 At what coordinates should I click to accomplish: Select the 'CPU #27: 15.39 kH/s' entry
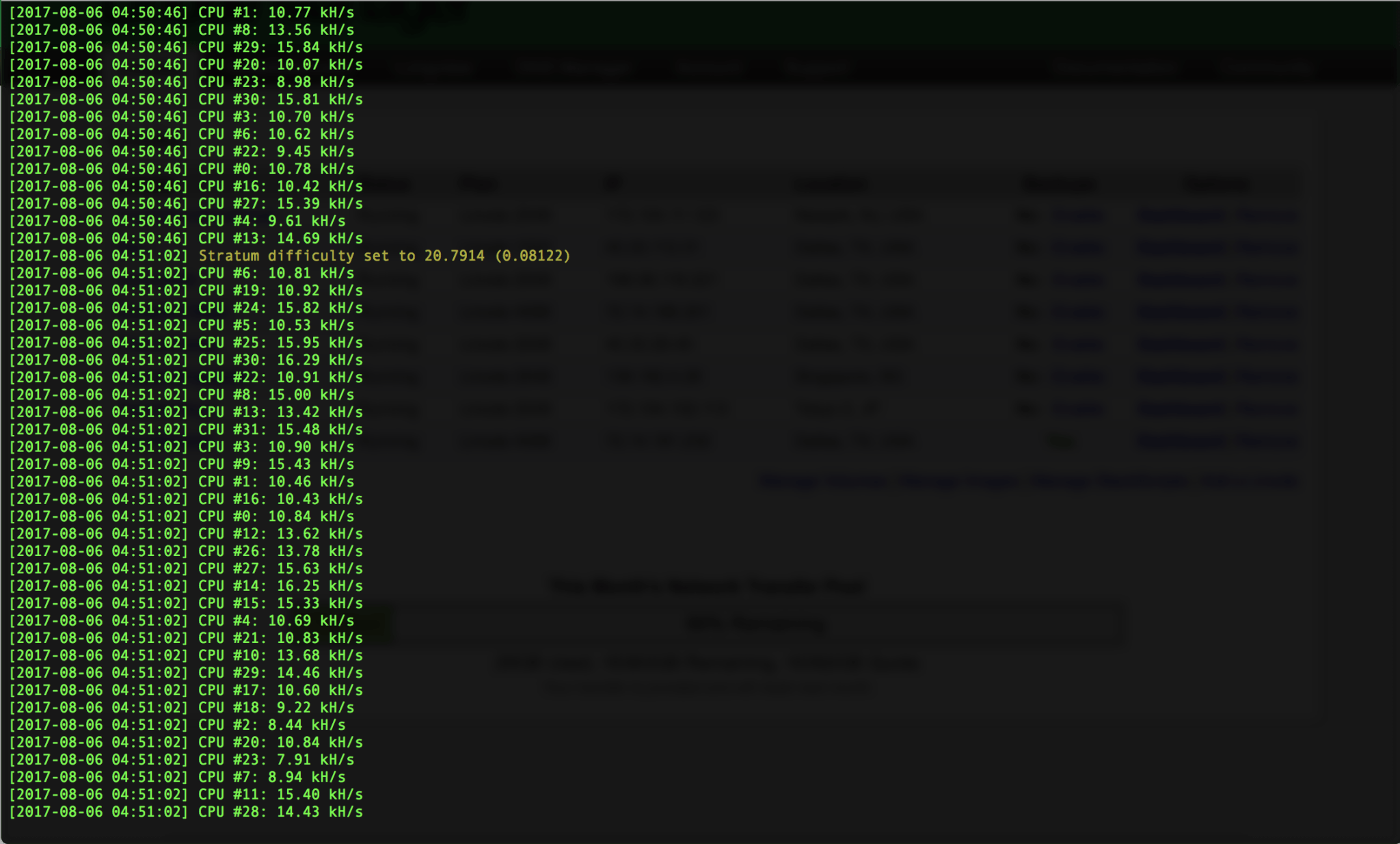tap(185, 204)
